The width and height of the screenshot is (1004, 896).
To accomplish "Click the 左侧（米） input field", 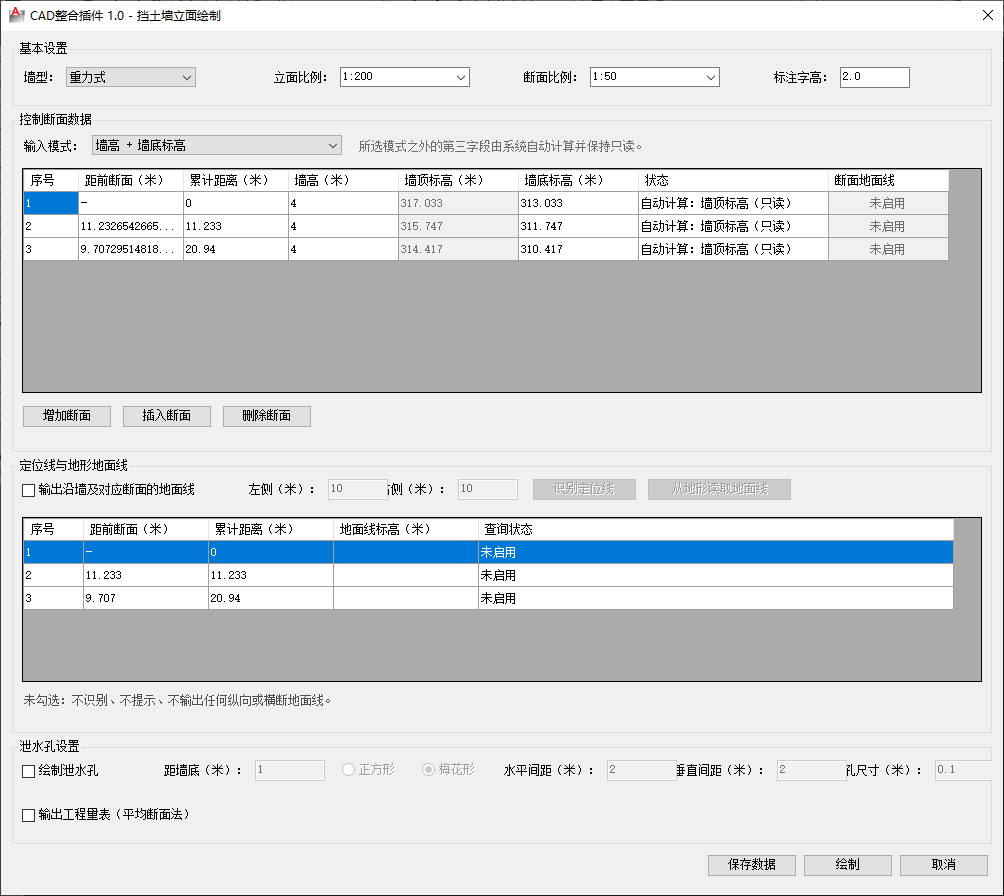I will (x=357, y=489).
